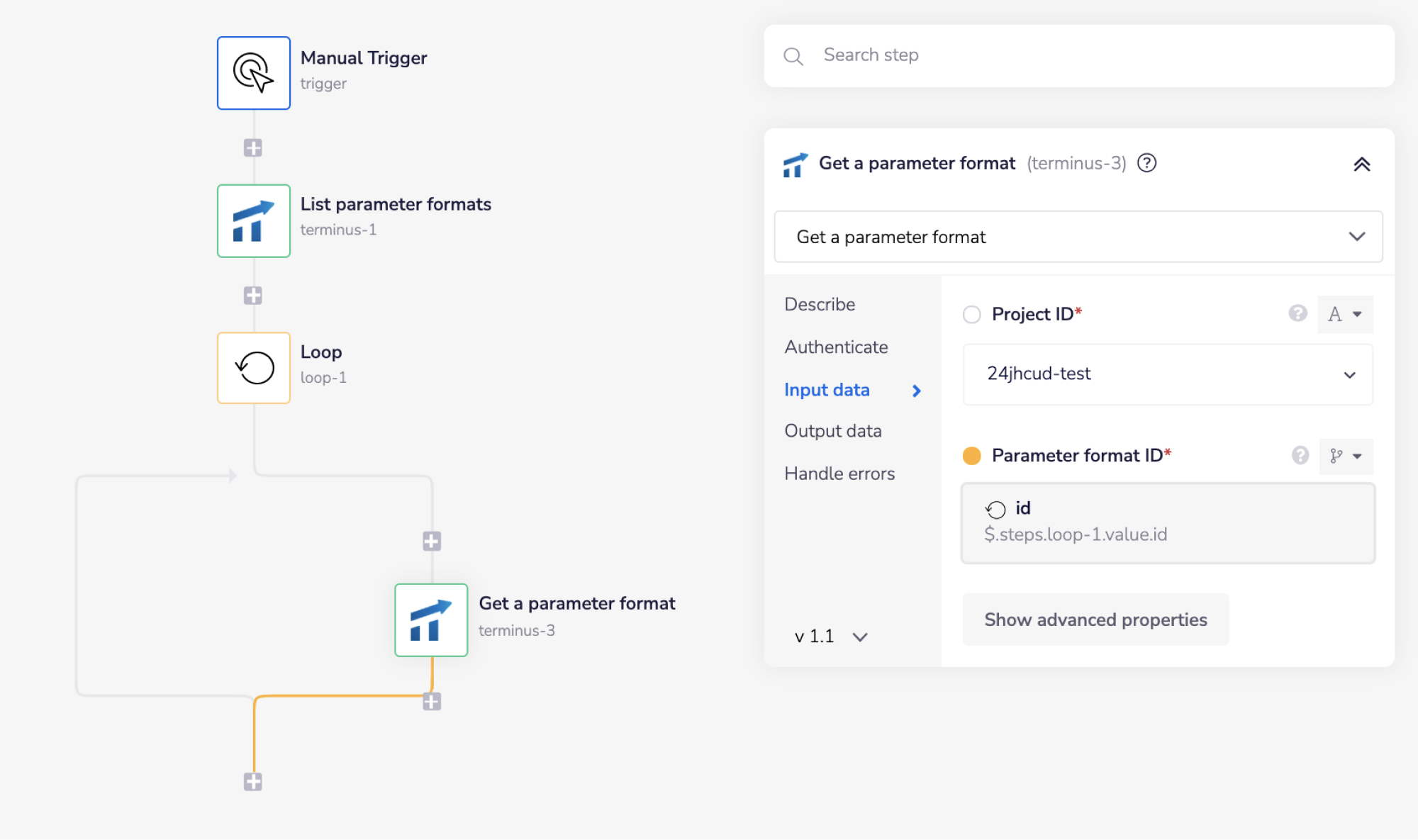Collapse the Get a parameter format panel
1418x840 pixels.
click(x=1361, y=164)
